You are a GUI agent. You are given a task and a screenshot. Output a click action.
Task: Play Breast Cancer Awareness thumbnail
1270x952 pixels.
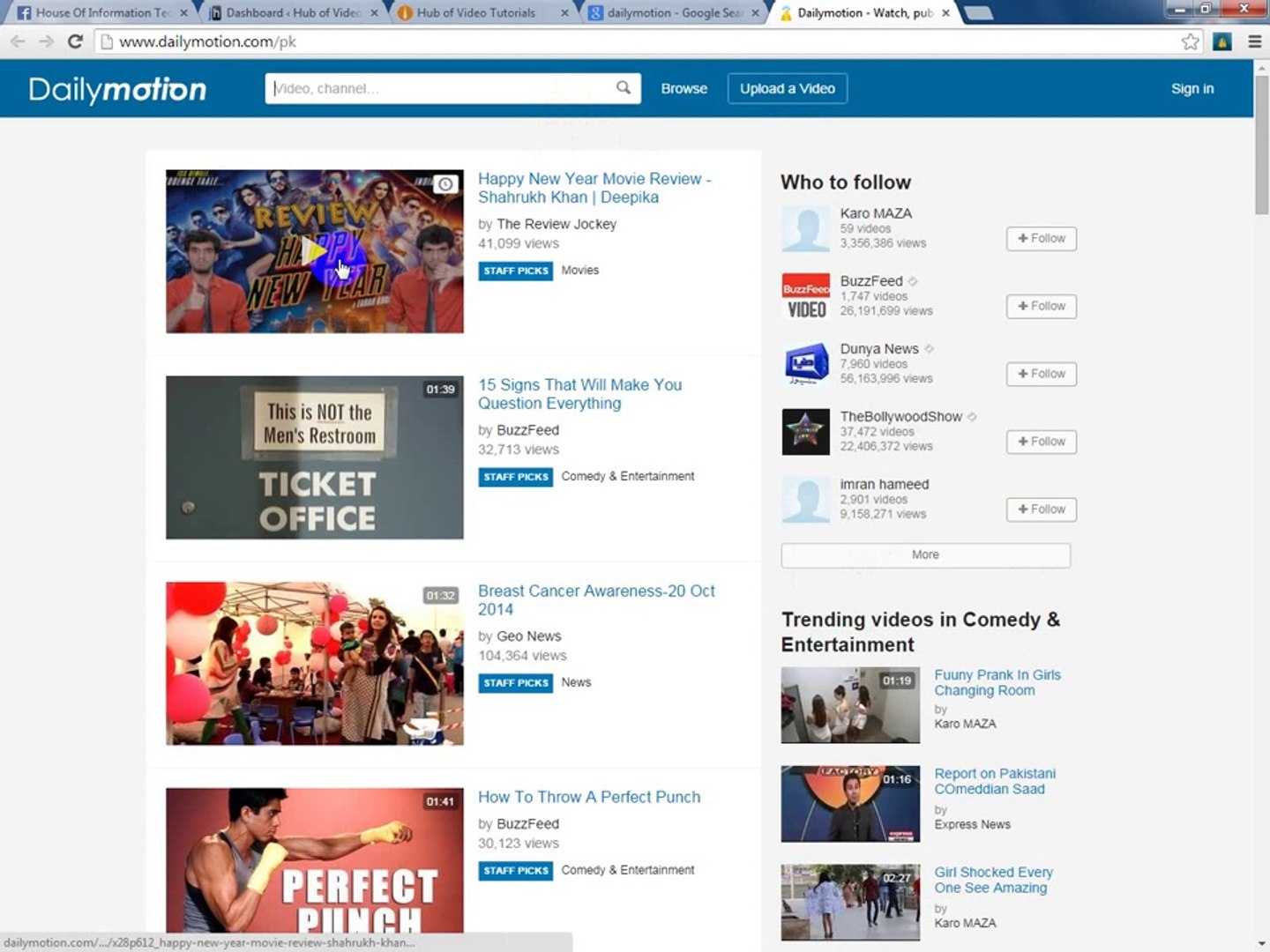(x=315, y=664)
